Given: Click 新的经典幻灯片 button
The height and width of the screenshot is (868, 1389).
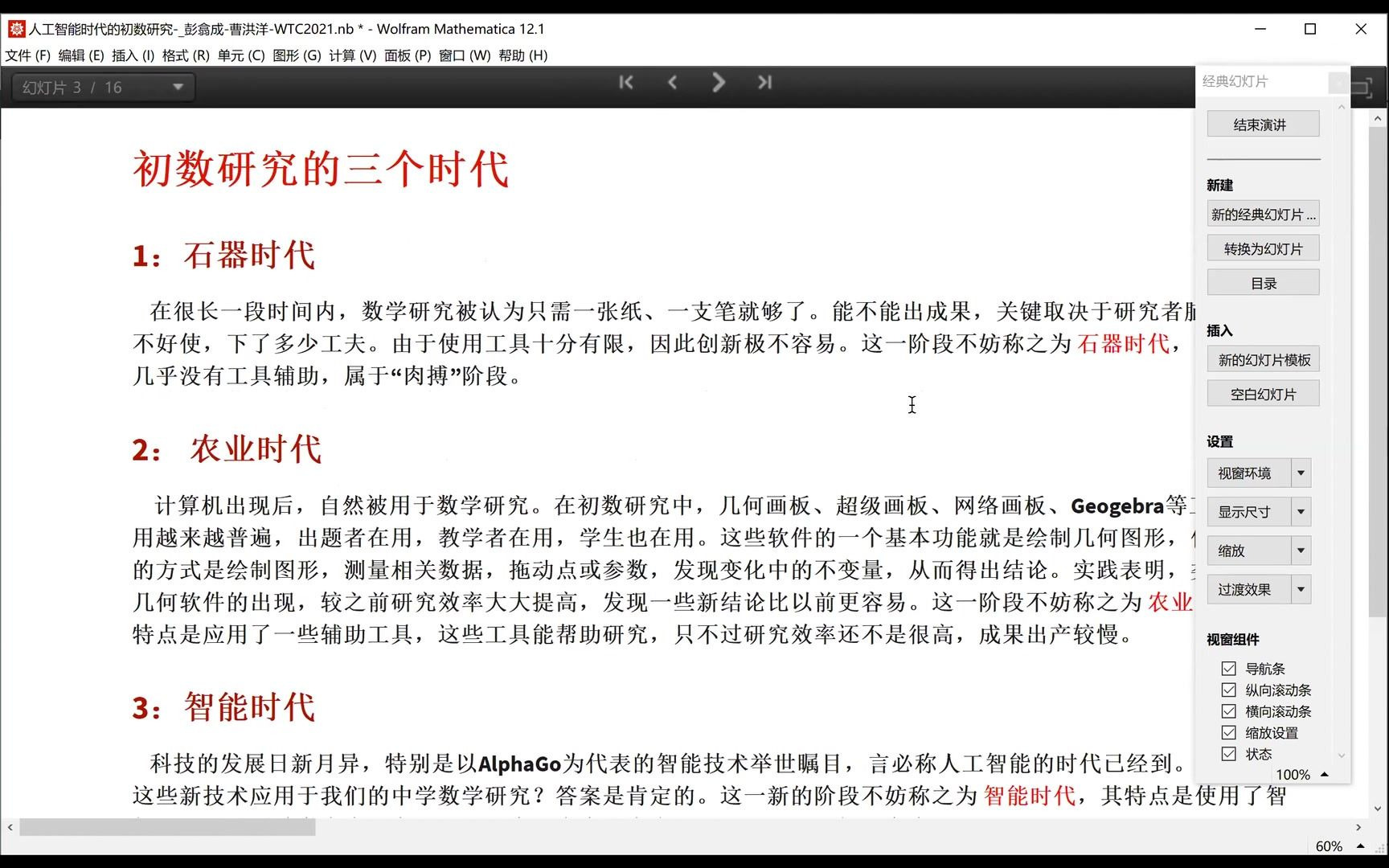Looking at the screenshot, I should click(1263, 215).
